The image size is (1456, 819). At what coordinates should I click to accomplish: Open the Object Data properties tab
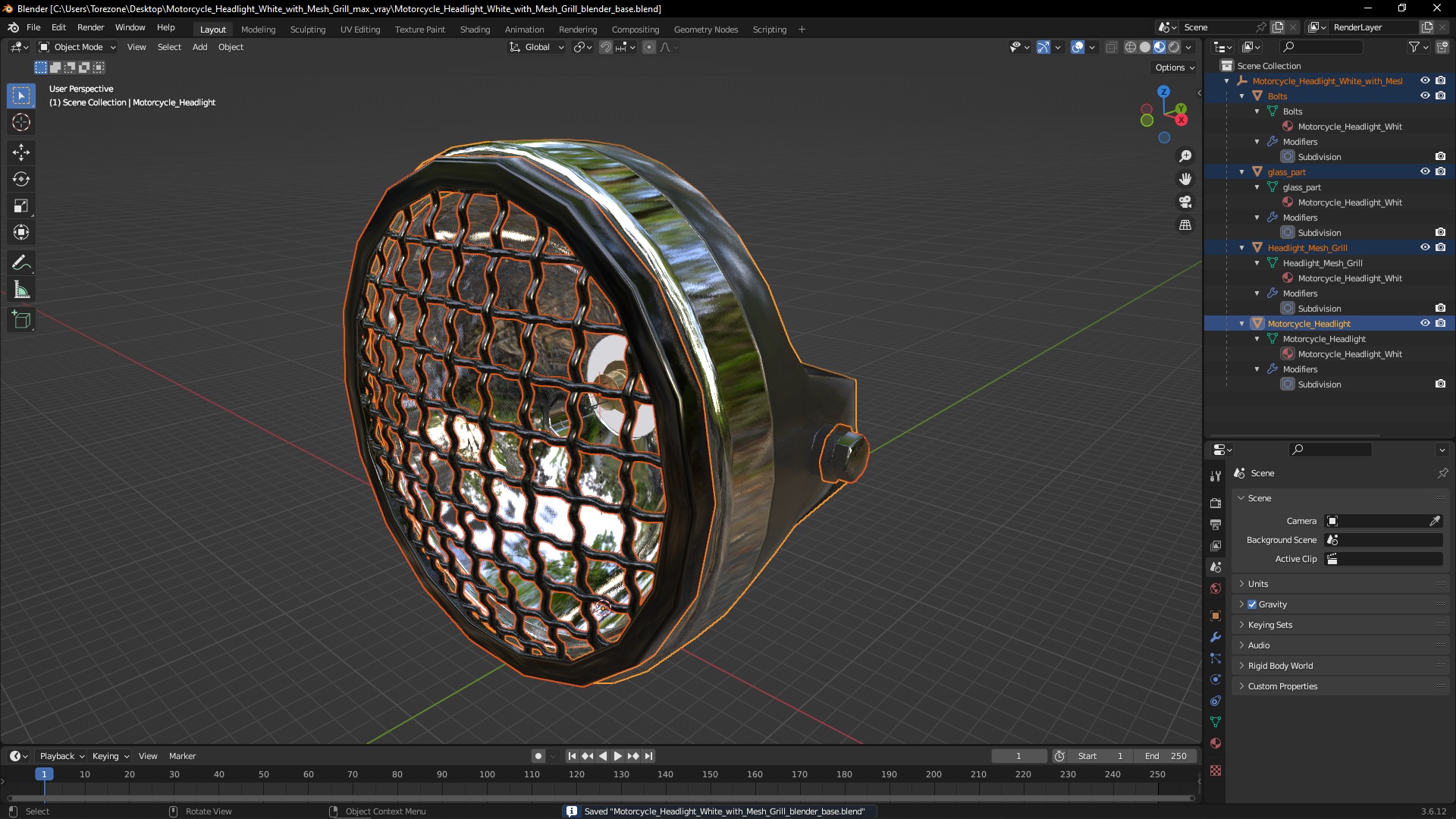tap(1216, 722)
